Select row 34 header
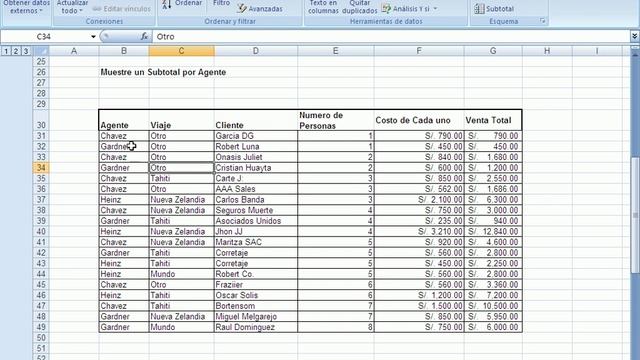The image size is (640, 360). click(41, 168)
